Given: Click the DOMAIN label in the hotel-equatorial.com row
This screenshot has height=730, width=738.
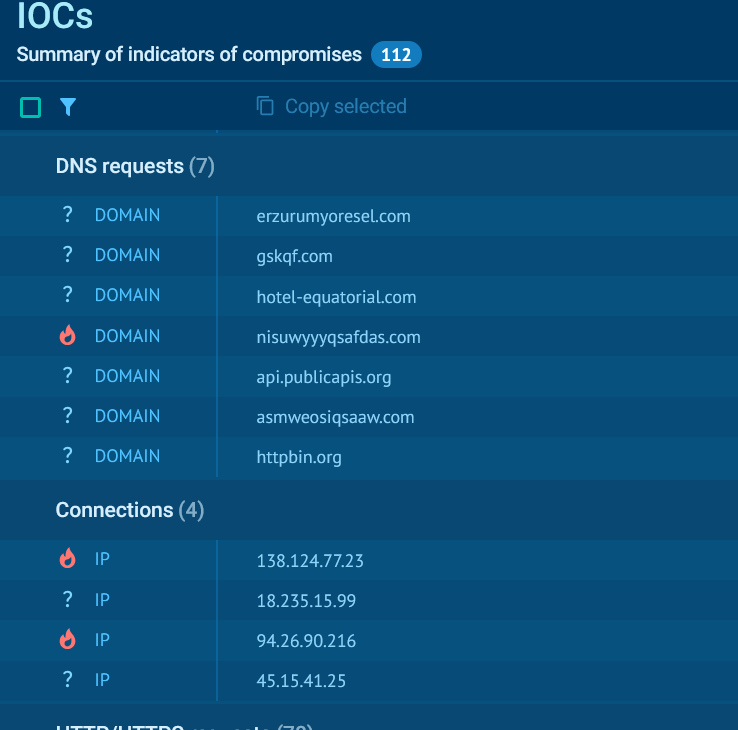Looking at the screenshot, I should tap(128, 295).
